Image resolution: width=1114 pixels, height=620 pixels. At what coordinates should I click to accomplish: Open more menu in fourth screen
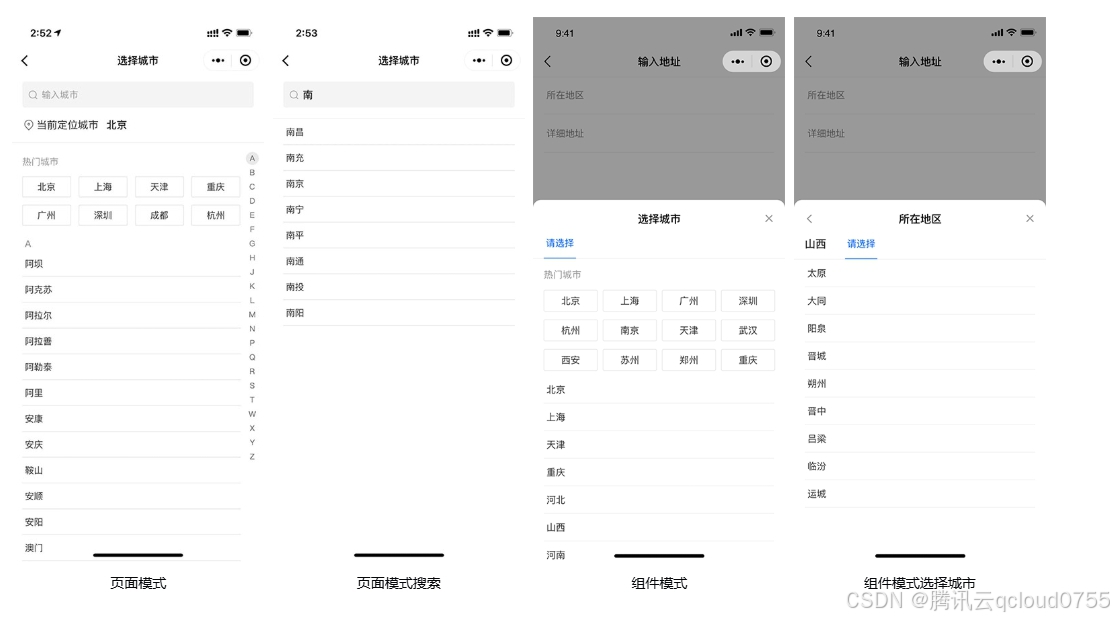(999, 62)
